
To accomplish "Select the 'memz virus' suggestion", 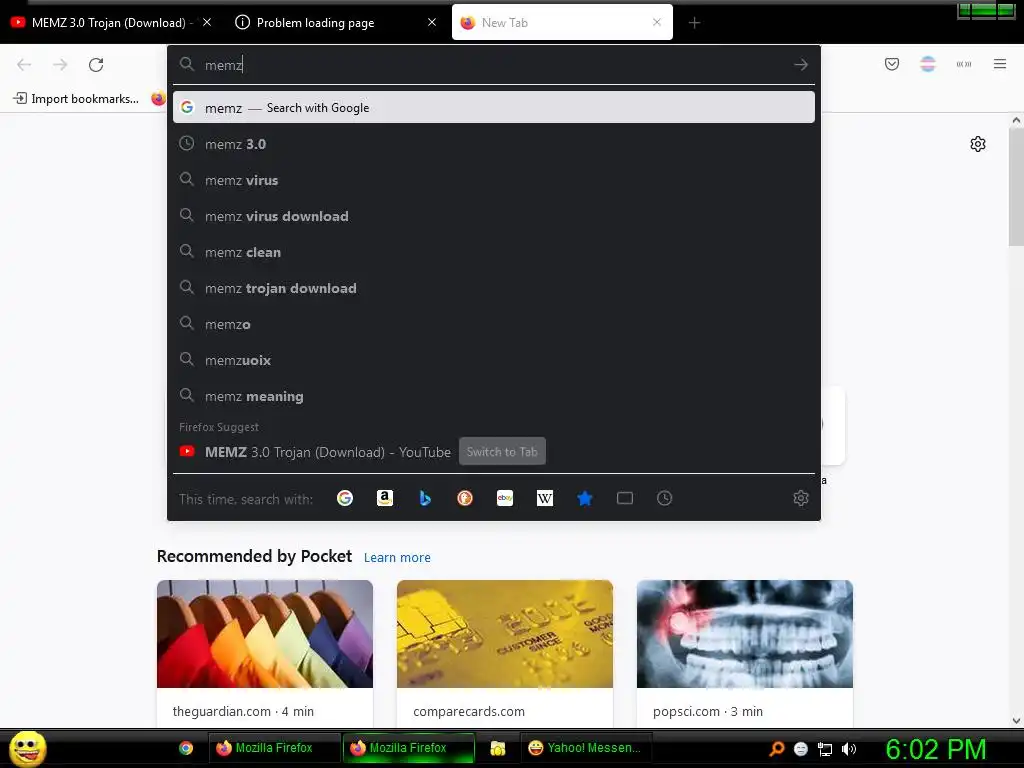I will tap(494, 180).
